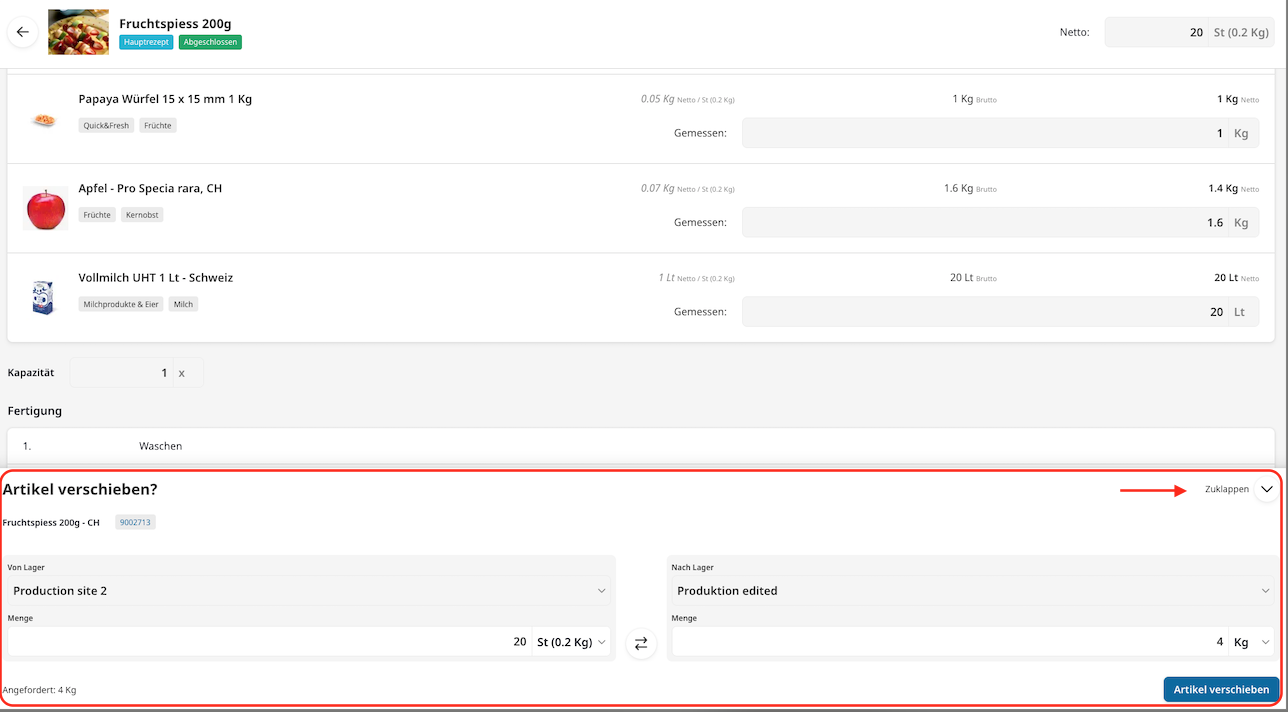Open the Fruchtspiess recipe thumbnail
Viewport: 1288px width, 712px height.
tap(78, 32)
